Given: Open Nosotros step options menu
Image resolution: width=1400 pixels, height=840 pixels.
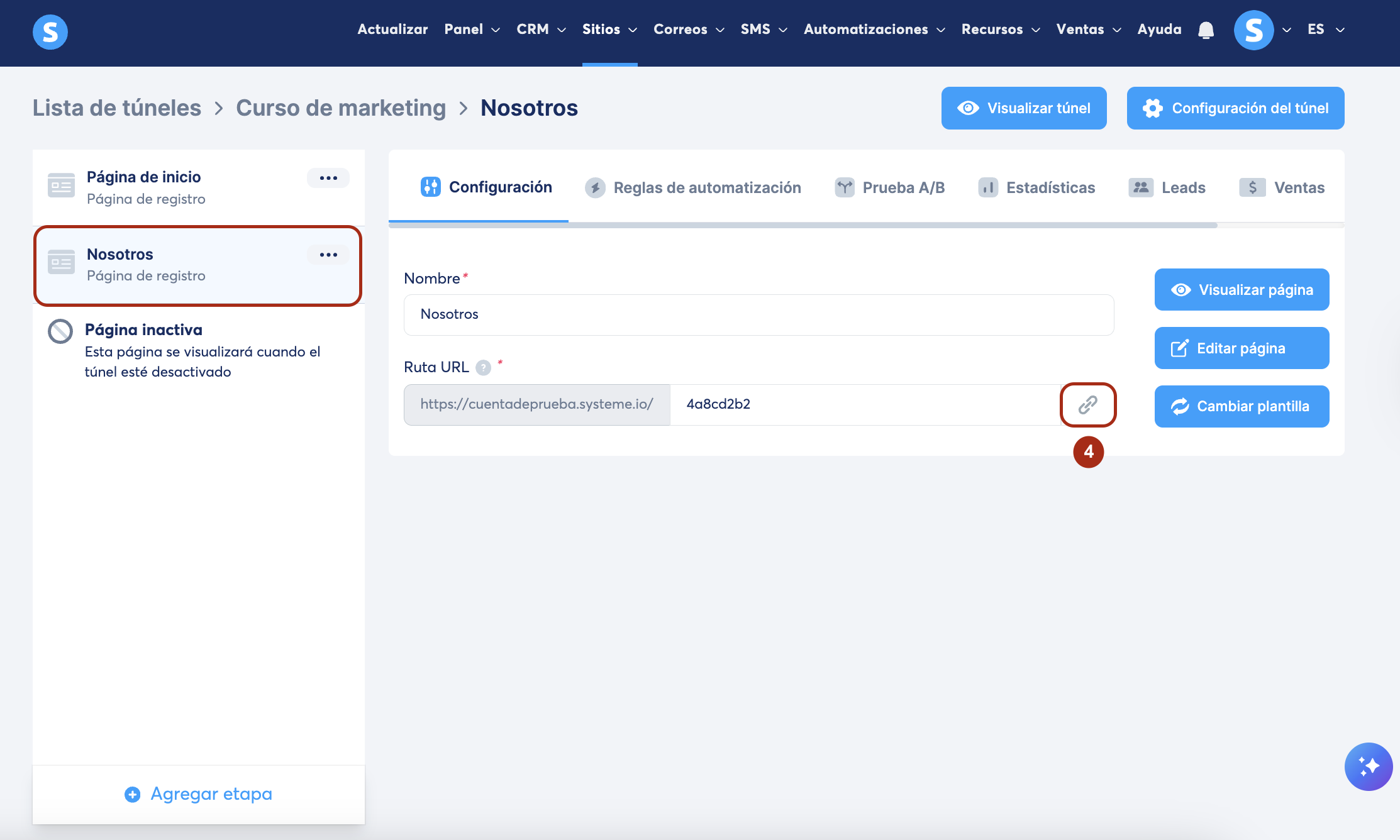Looking at the screenshot, I should pos(328,255).
